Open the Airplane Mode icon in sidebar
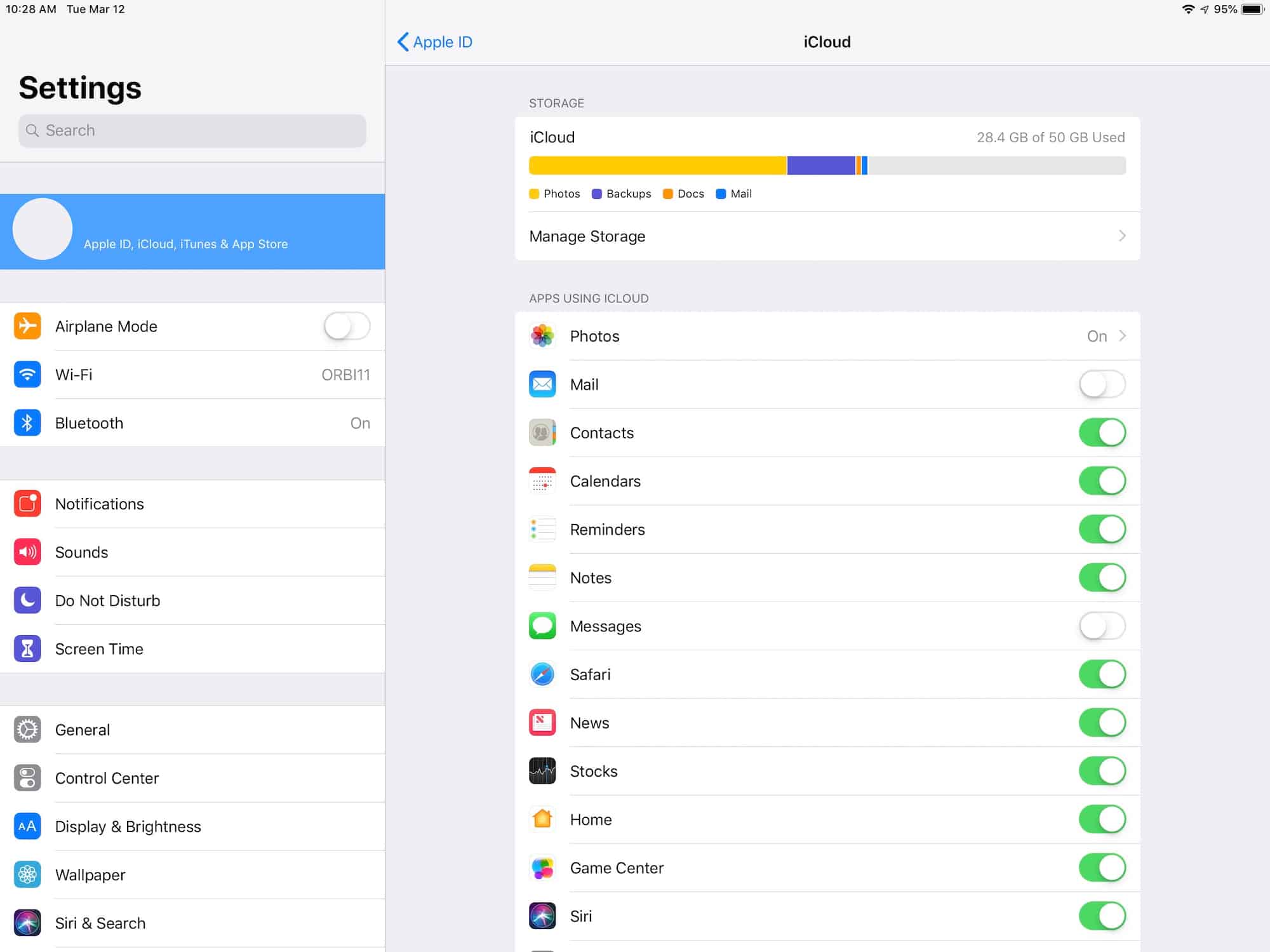This screenshot has height=952, width=1270. point(27,326)
